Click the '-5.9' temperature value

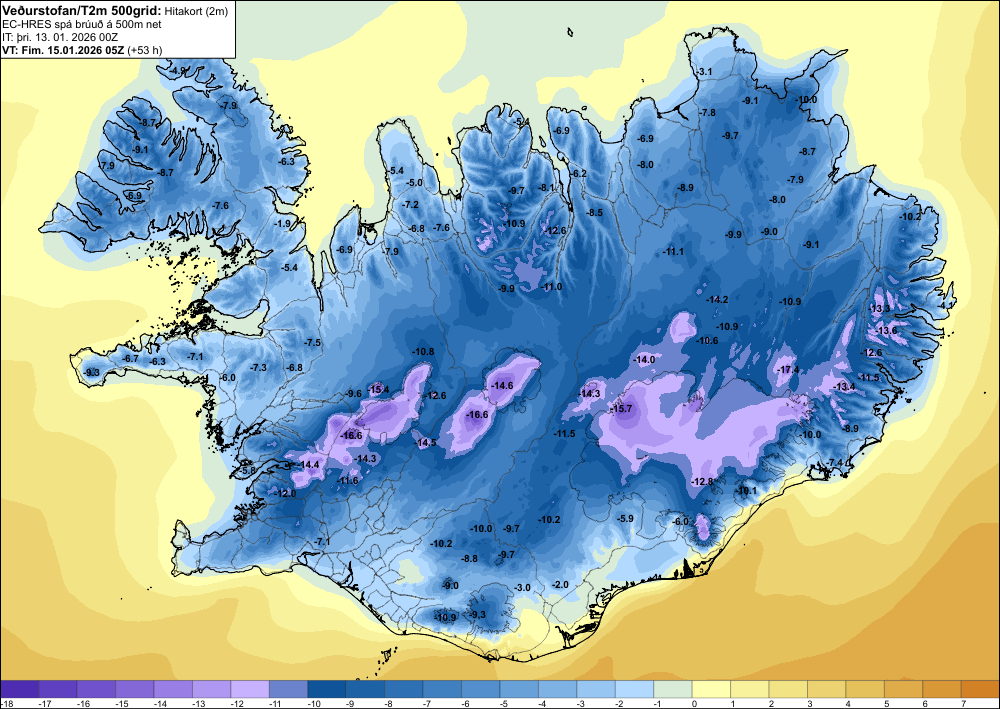point(626,518)
